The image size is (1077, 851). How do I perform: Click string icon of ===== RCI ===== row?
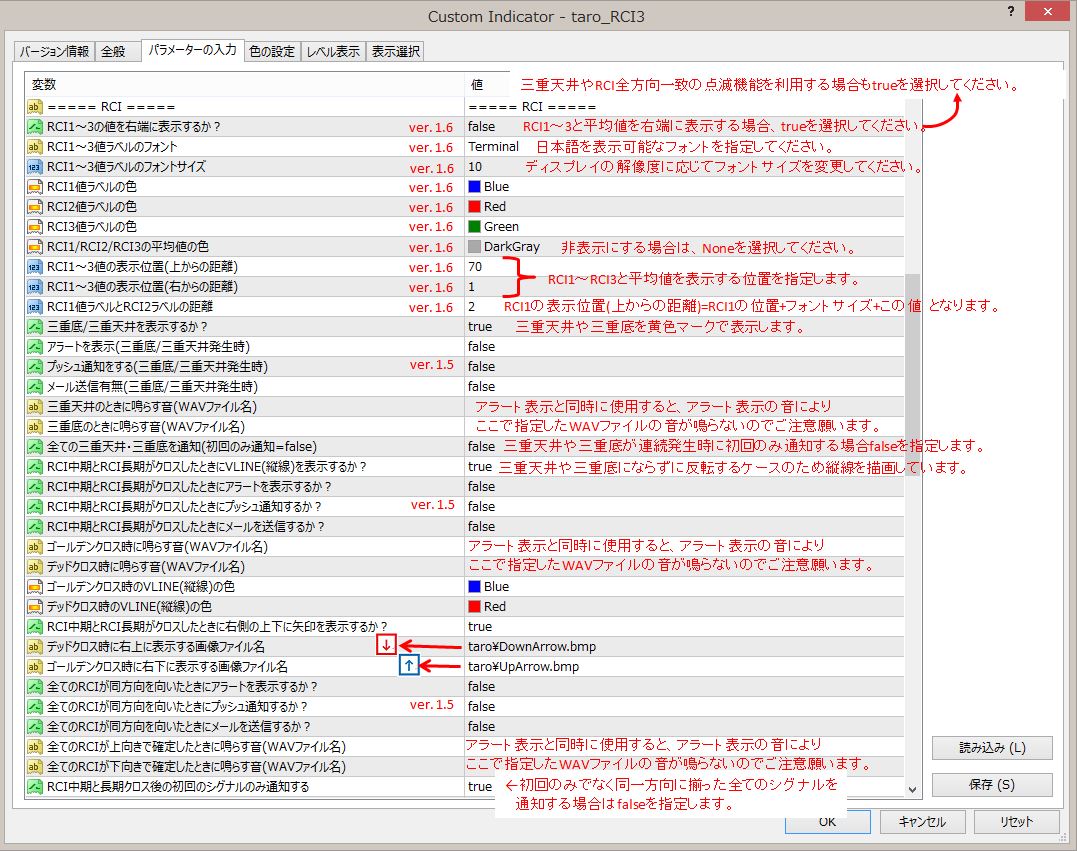(x=34, y=107)
